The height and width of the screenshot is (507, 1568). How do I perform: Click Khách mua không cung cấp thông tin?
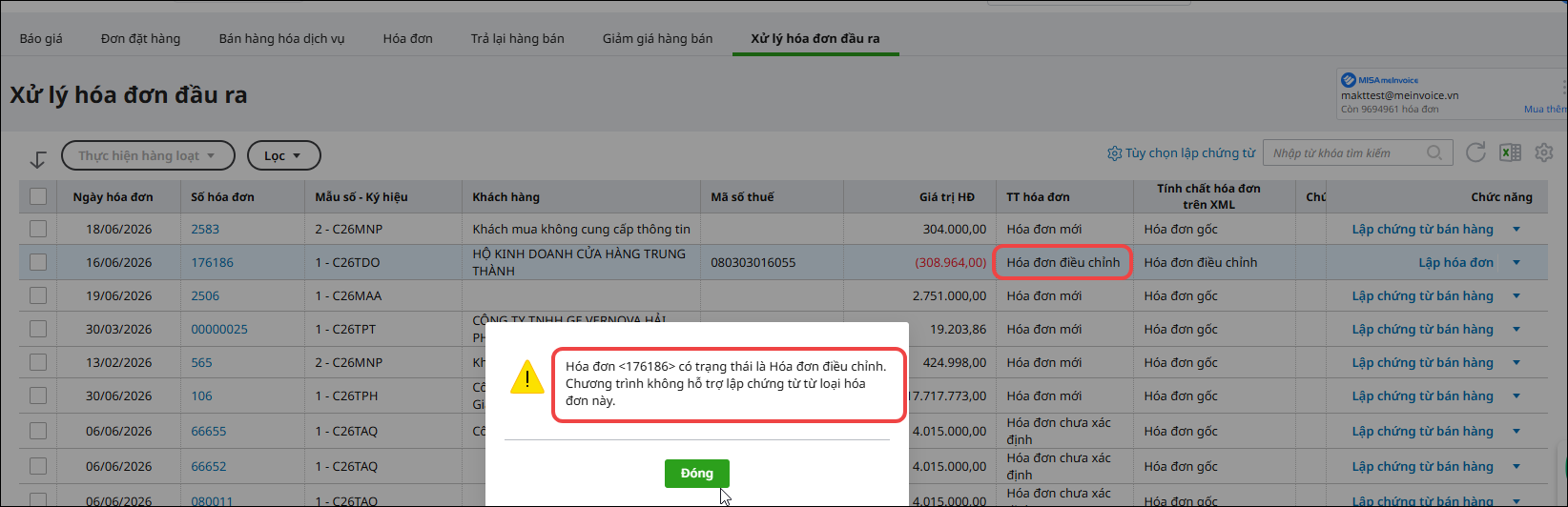[581, 229]
